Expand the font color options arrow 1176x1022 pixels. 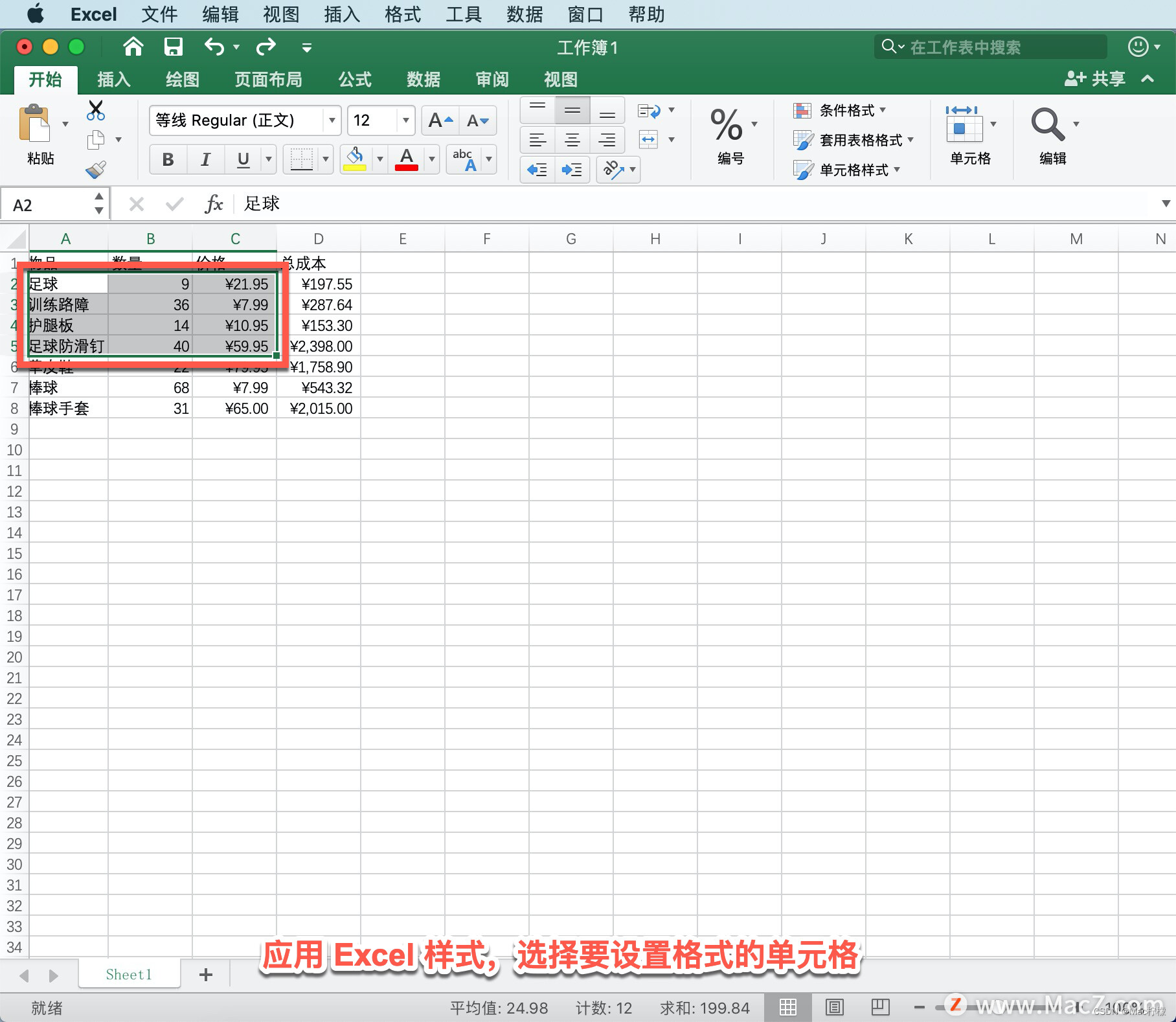click(x=432, y=159)
